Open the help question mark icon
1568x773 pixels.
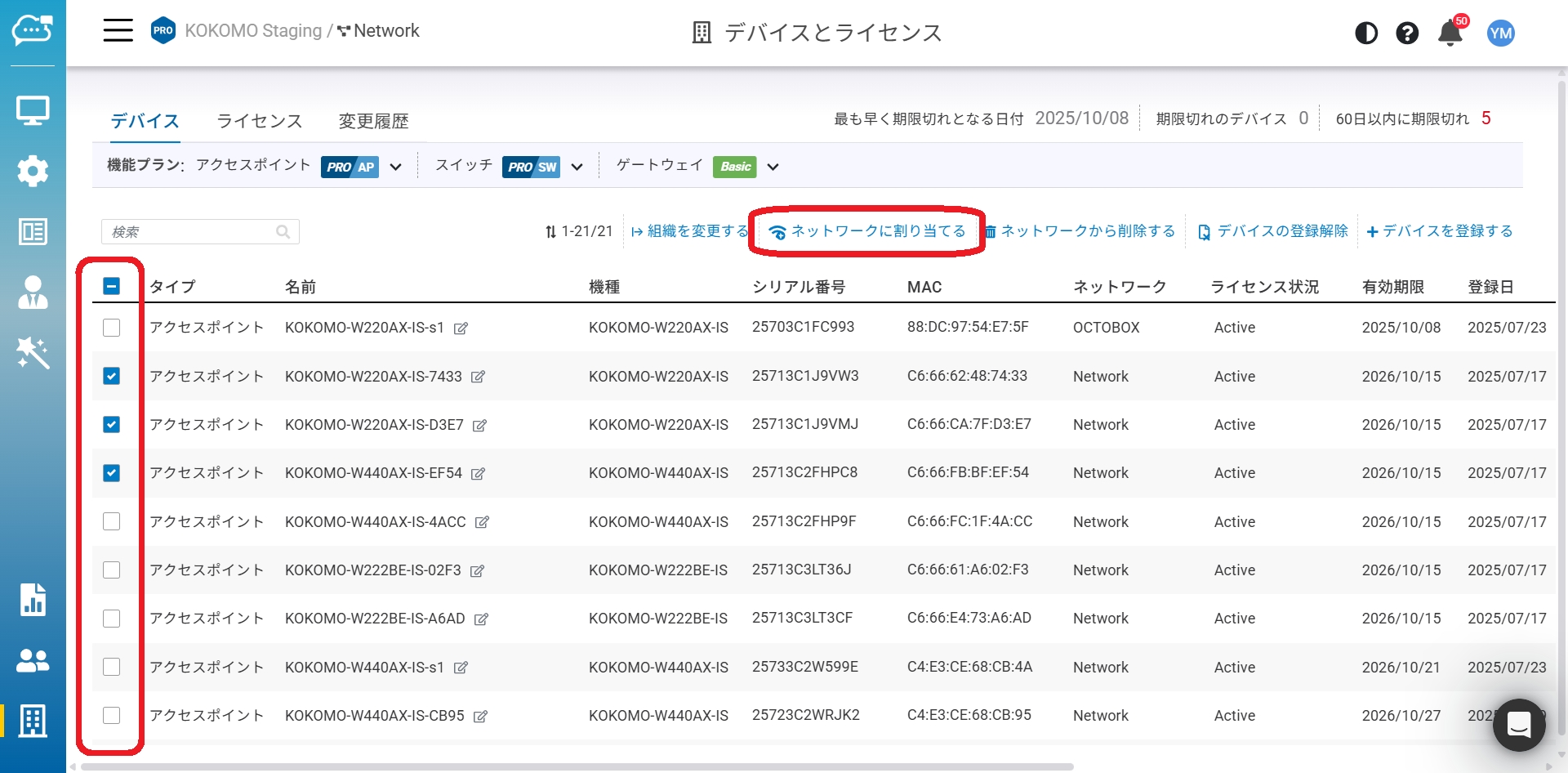[1406, 33]
